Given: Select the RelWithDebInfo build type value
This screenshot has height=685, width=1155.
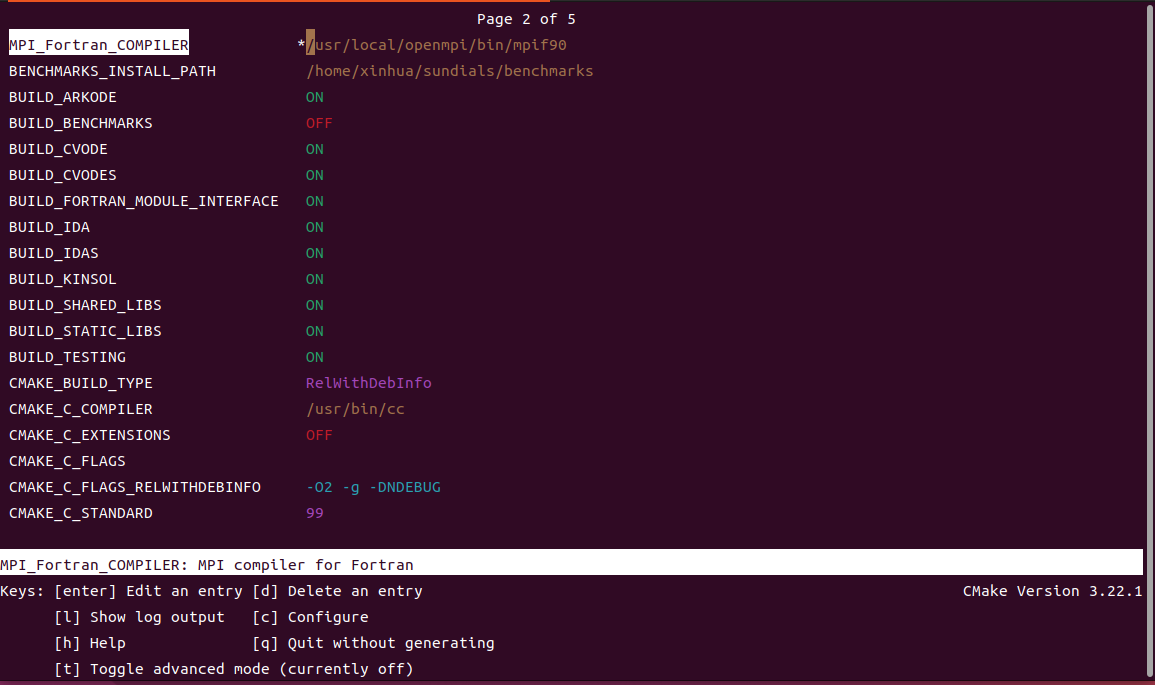Looking at the screenshot, I should coord(368,383).
